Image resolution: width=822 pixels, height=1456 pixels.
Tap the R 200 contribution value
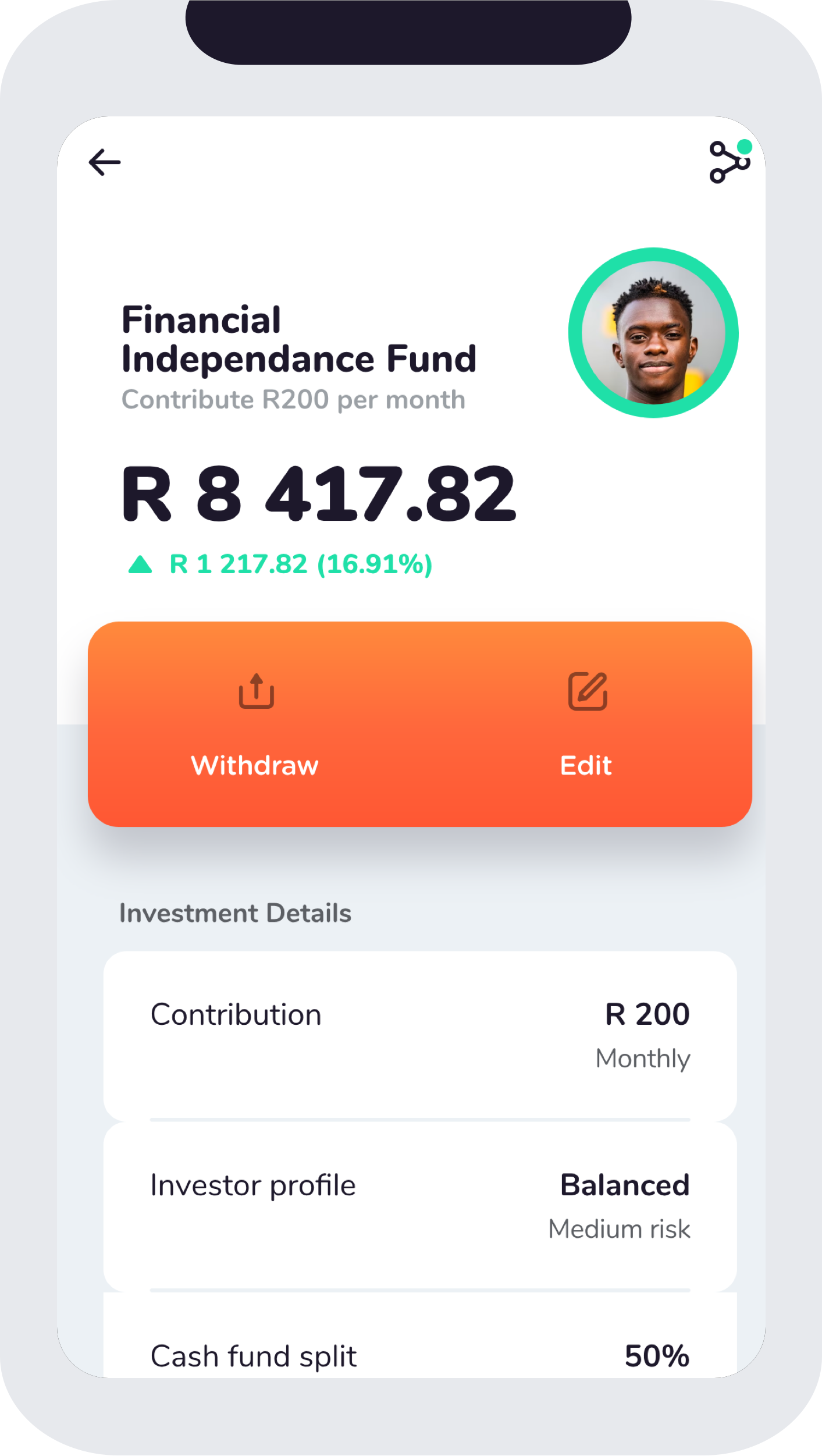[x=647, y=1014]
